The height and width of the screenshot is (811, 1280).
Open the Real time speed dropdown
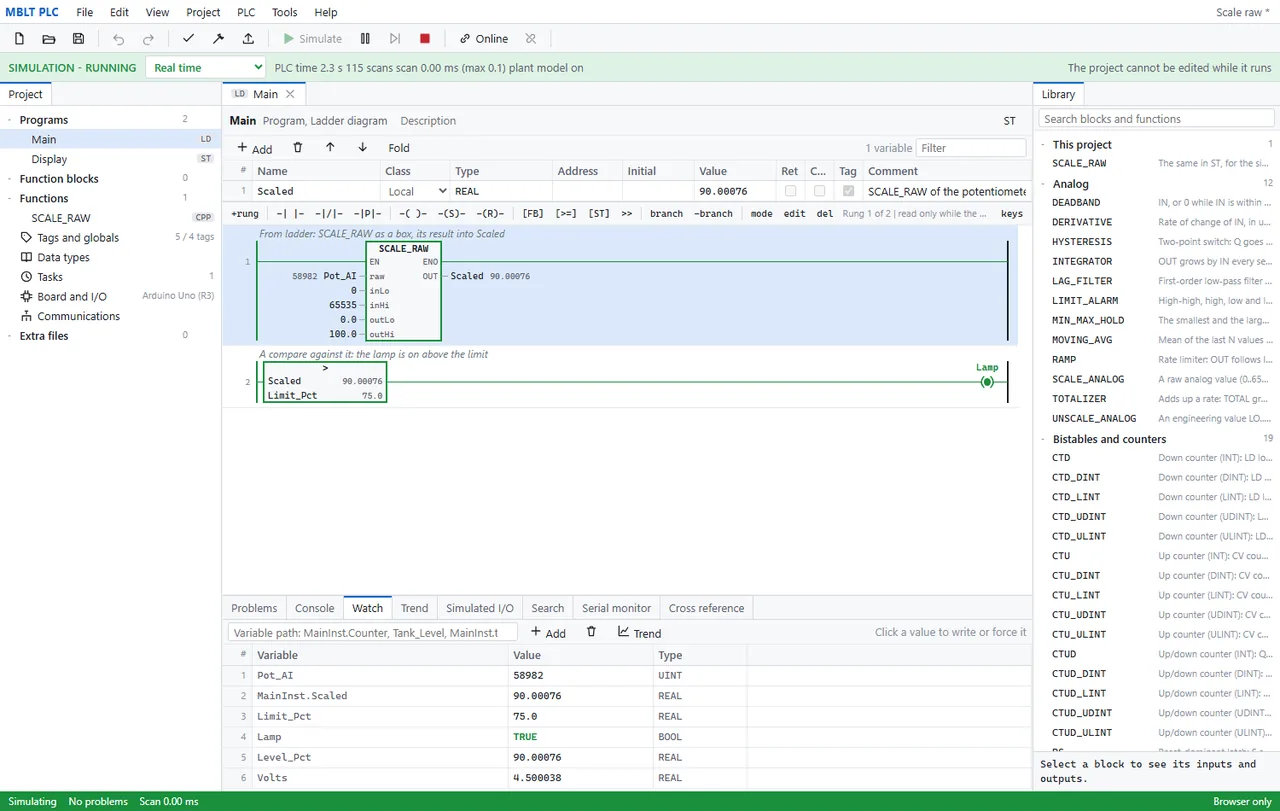pyautogui.click(x=207, y=68)
